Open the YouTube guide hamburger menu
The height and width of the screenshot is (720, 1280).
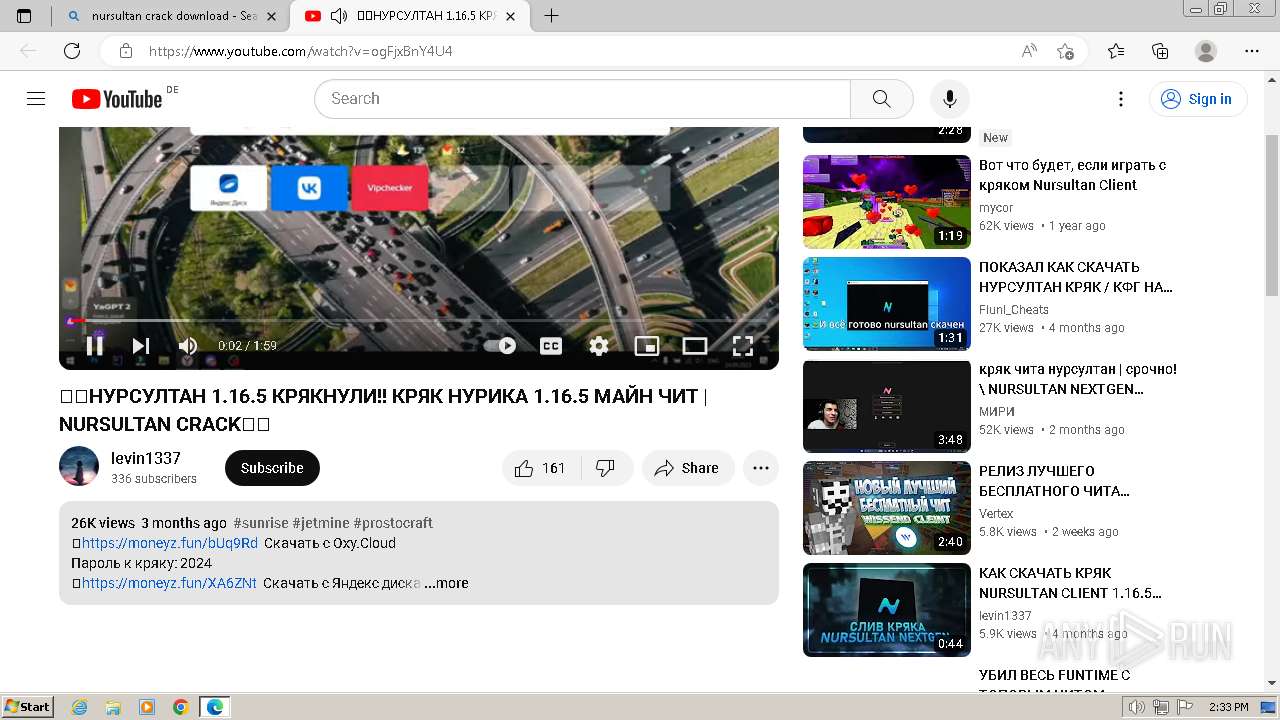click(x=36, y=98)
